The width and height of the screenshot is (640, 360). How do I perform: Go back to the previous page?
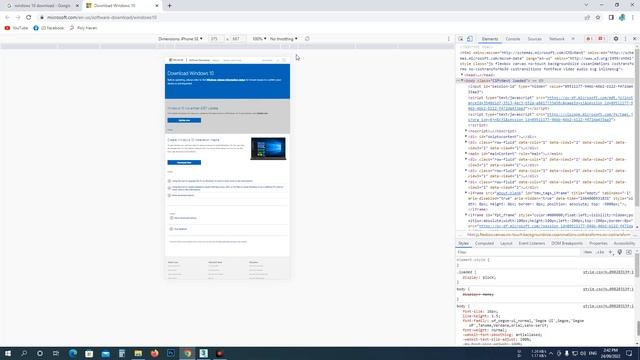tap(7, 18)
